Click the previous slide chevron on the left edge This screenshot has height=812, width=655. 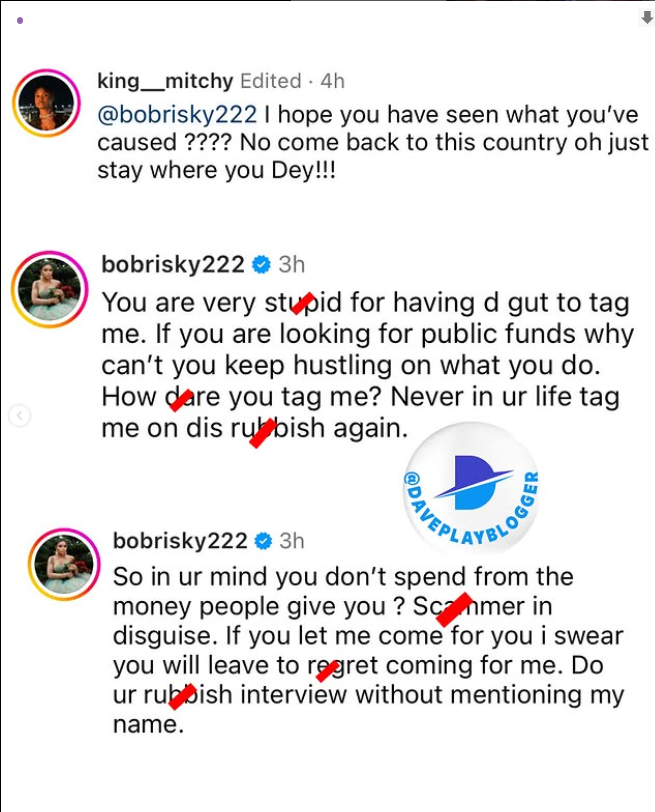20,415
